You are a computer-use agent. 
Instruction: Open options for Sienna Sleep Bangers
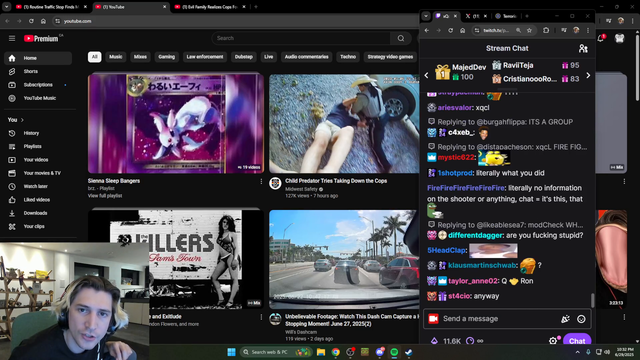pyautogui.click(x=261, y=182)
